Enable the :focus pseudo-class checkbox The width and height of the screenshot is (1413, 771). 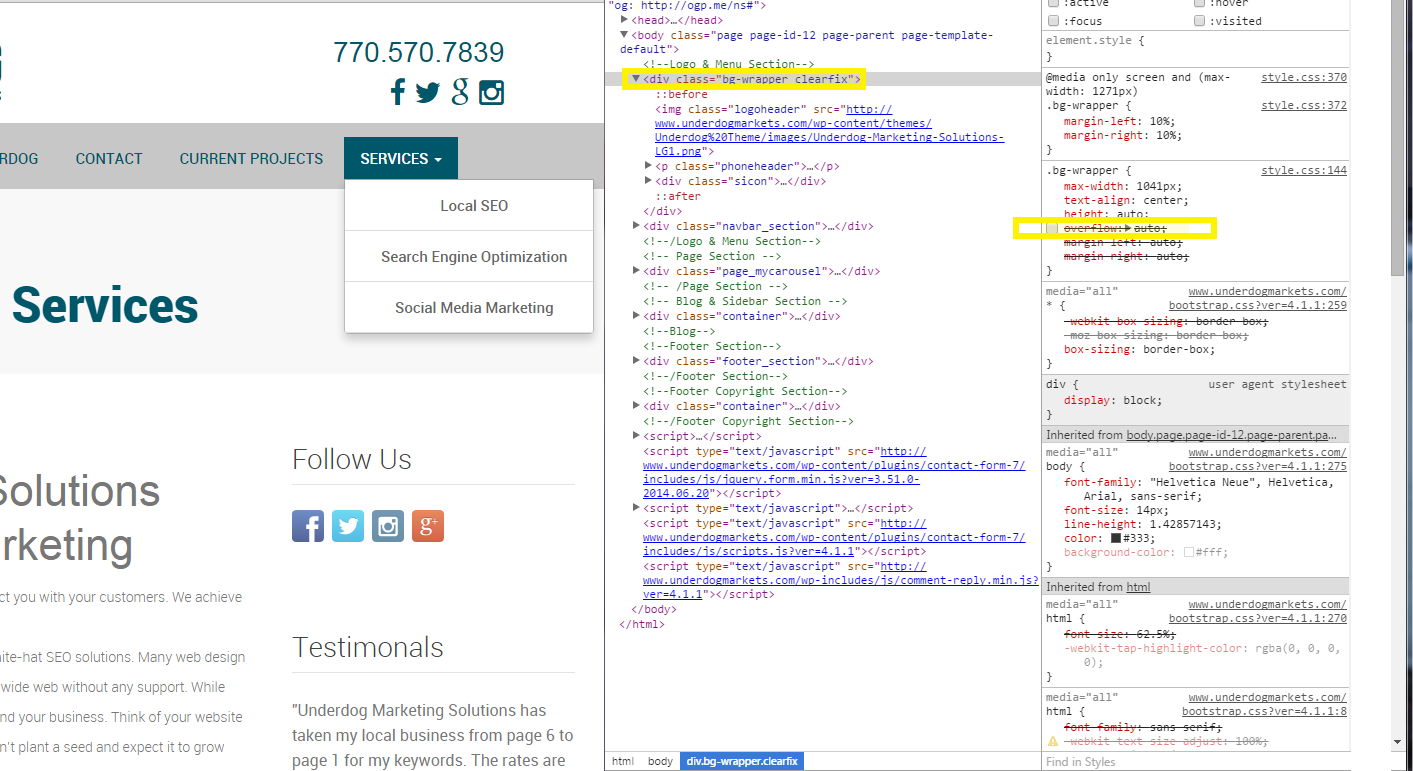pyautogui.click(x=1053, y=21)
